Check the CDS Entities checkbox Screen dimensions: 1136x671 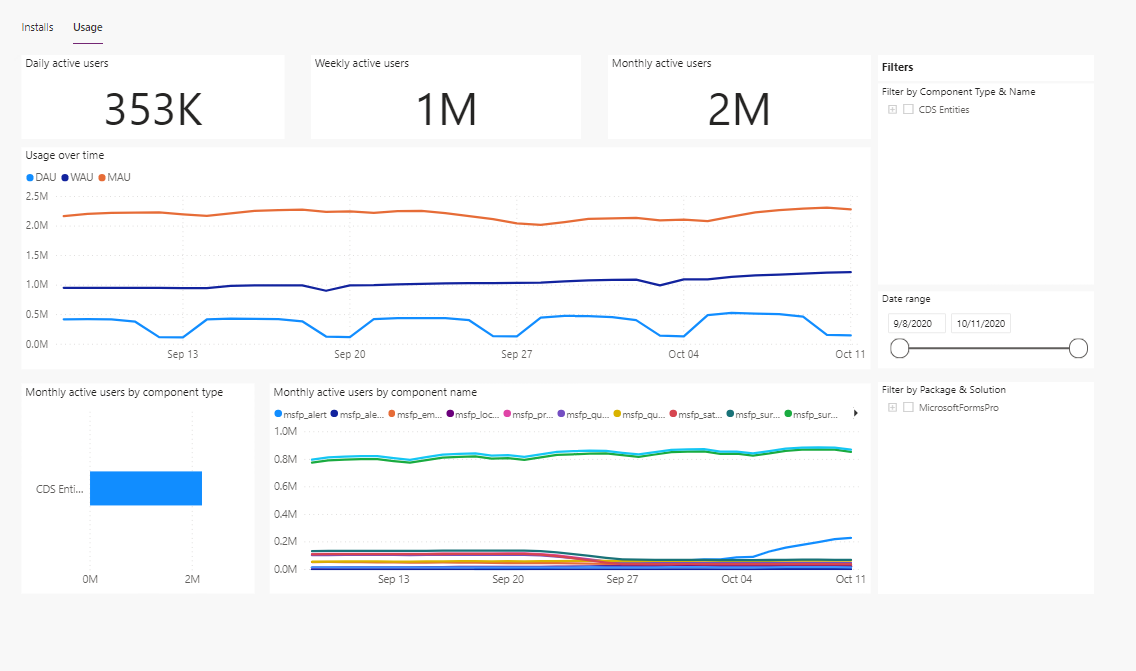pos(908,110)
